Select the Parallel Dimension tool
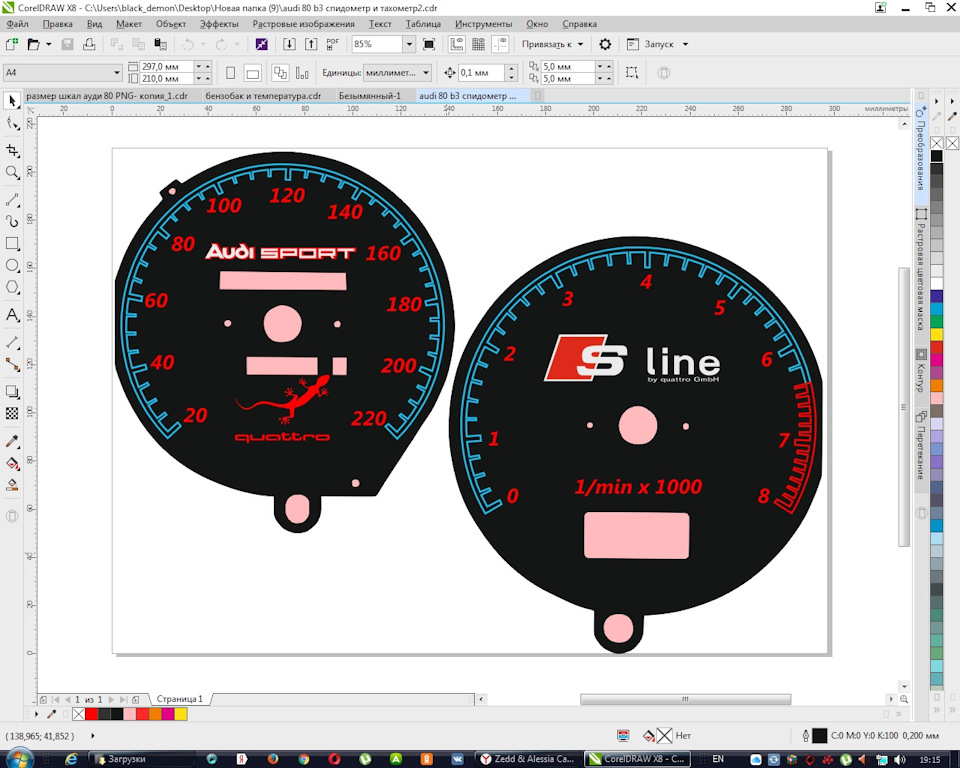Image resolution: width=960 pixels, height=768 pixels. 12,342
